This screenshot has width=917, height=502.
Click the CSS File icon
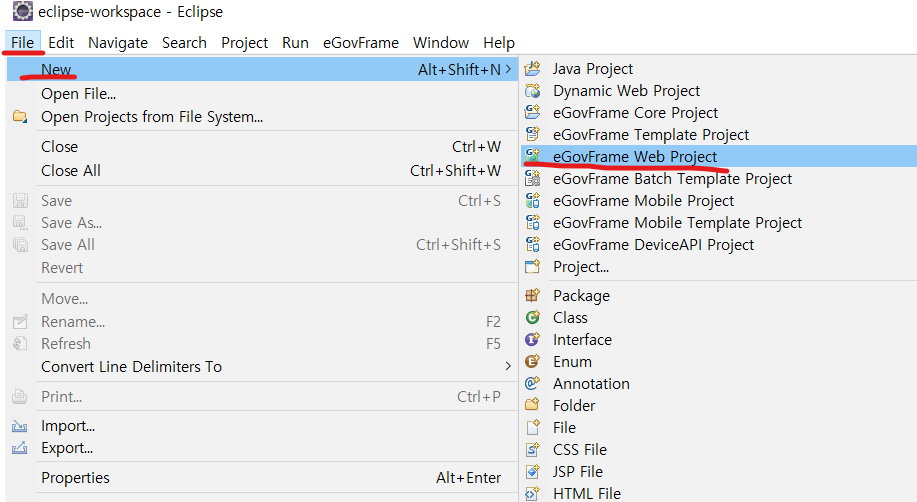tap(532, 449)
